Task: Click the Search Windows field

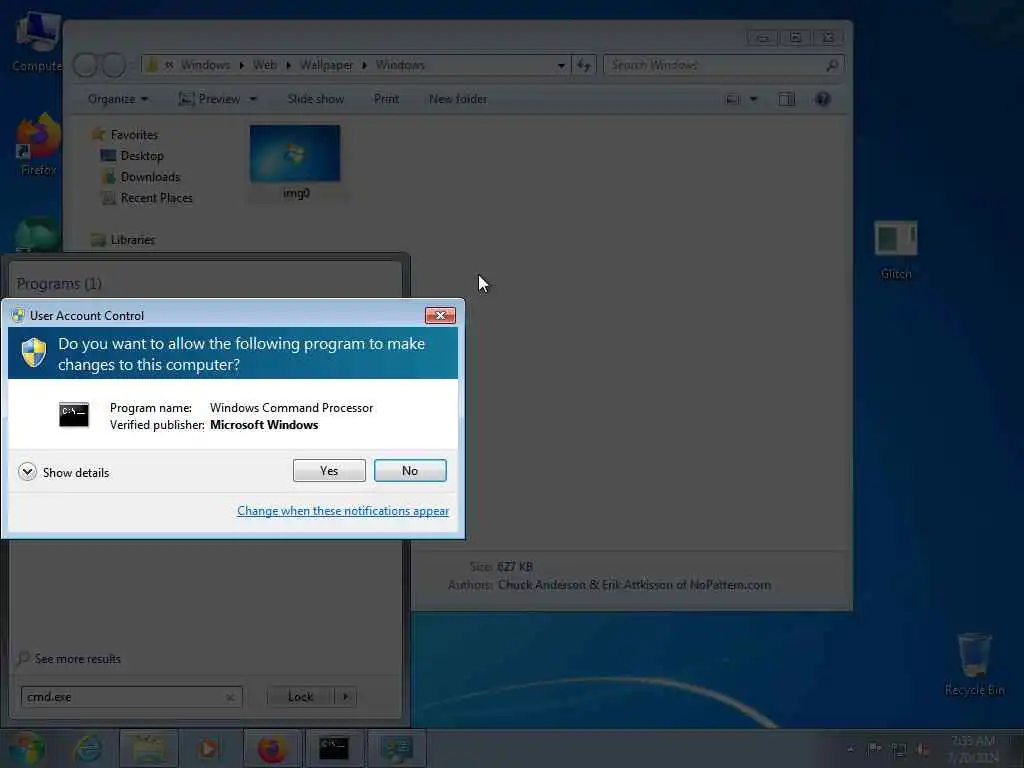Action: coord(724,65)
